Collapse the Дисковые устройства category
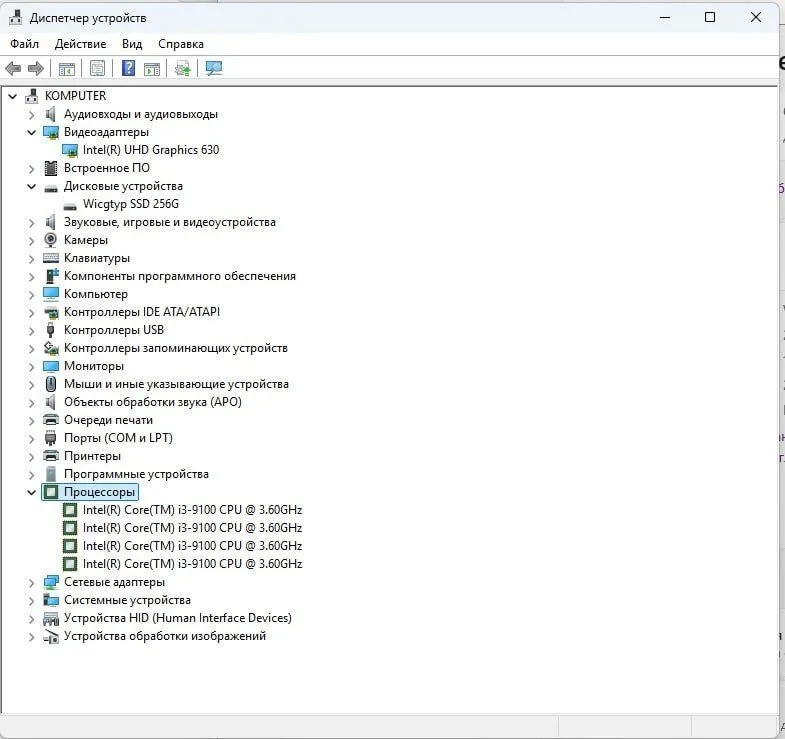This screenshot has width=785, height=739. coord(32,187)
